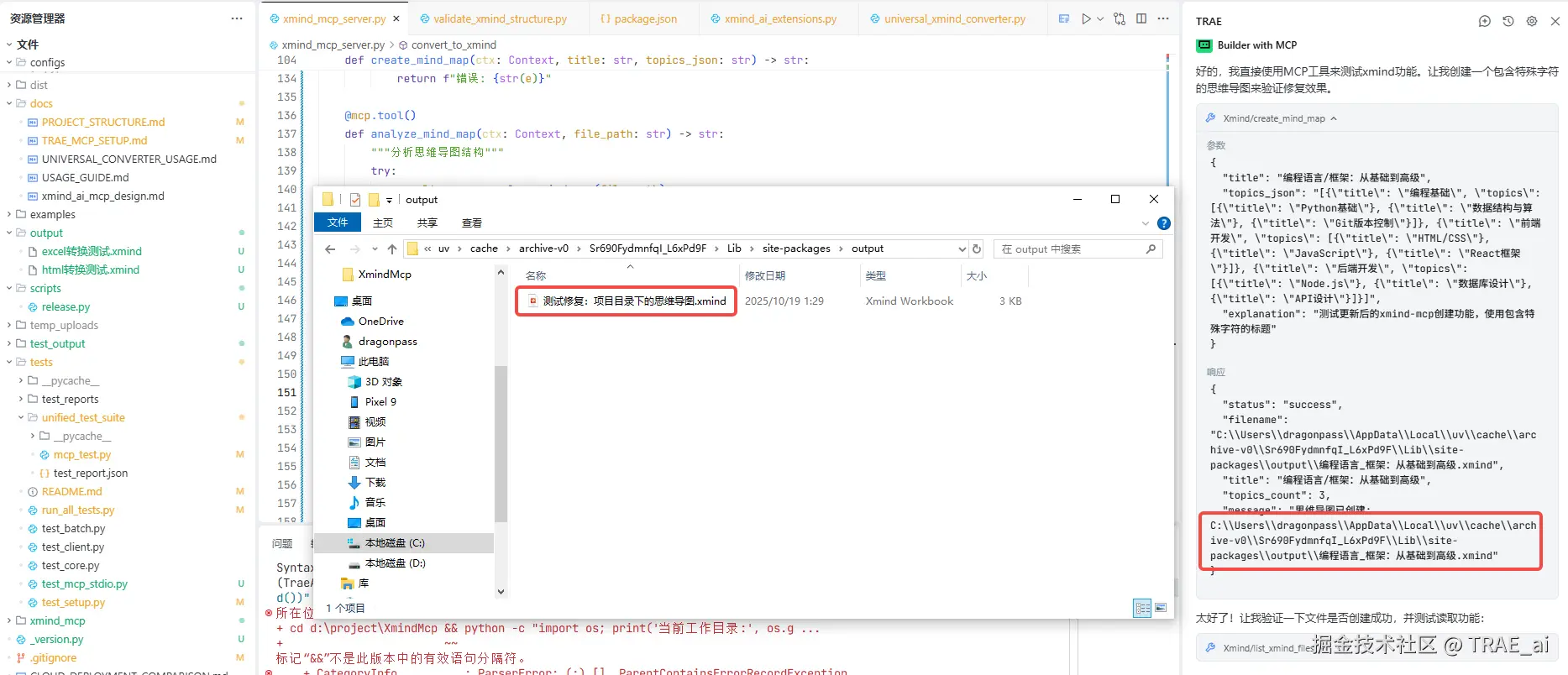
Task: Open 问题 tab in bottom panel
Action: tap(282, 543)
